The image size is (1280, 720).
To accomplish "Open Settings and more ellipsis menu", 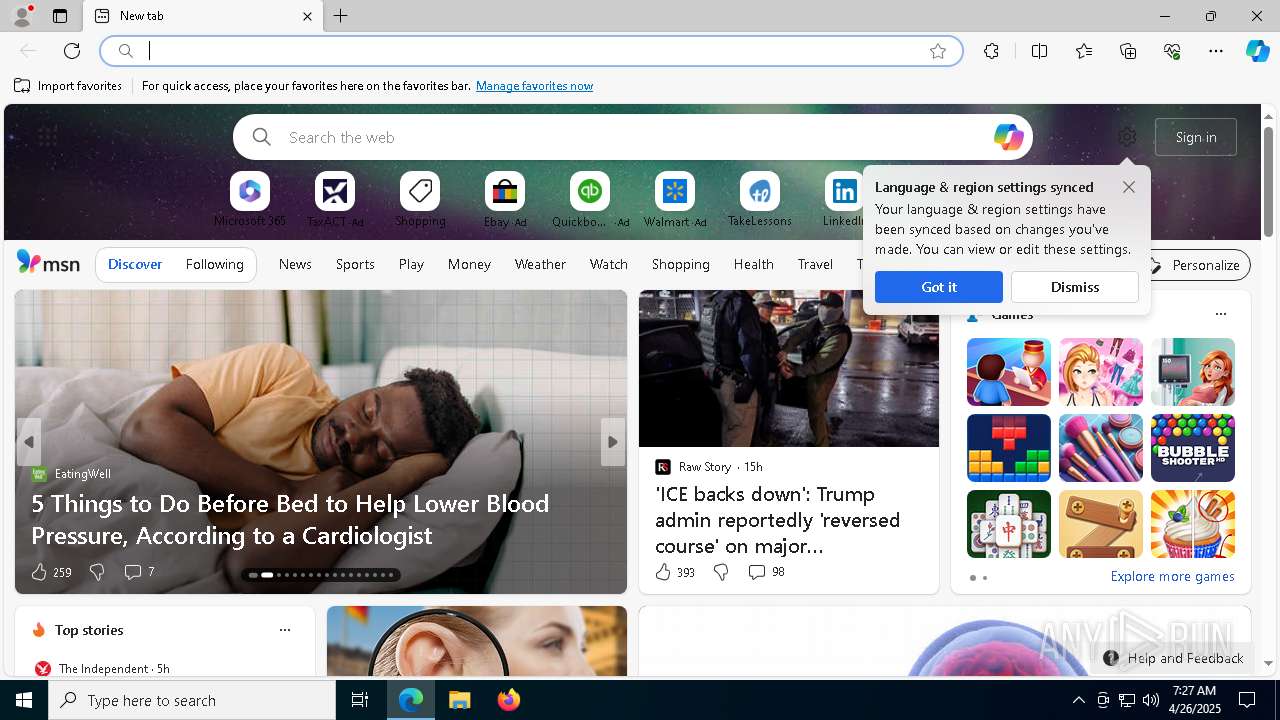I will click(1216, 51).
